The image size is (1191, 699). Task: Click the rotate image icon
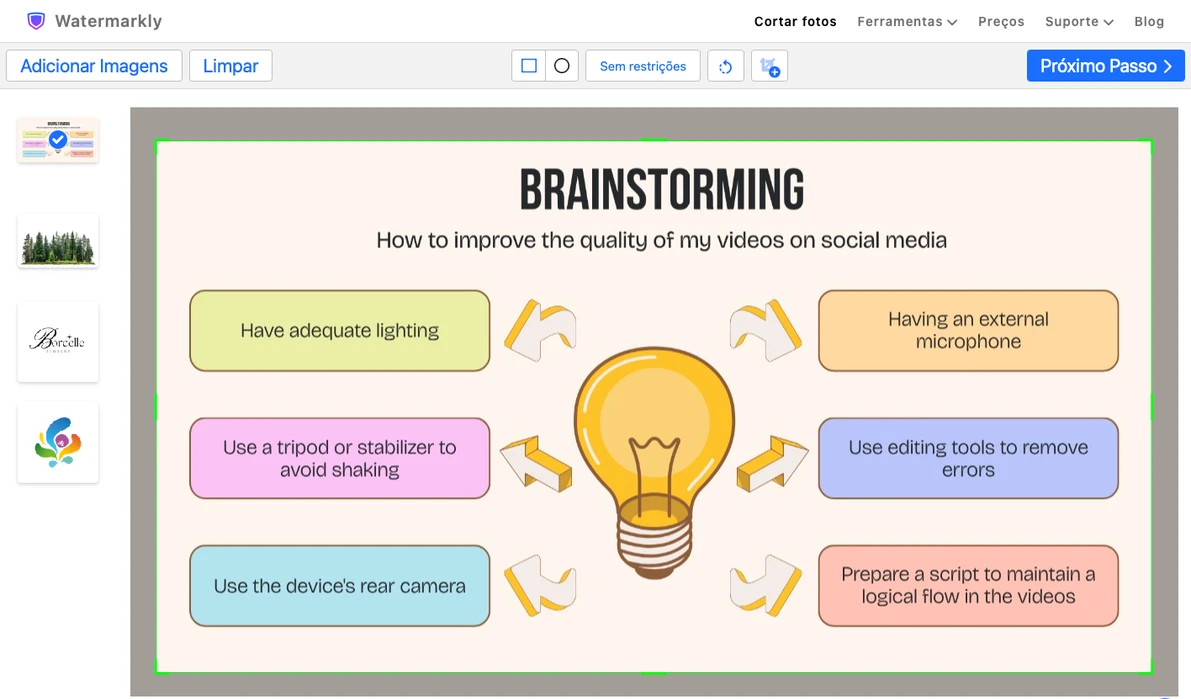click(725, 66)
